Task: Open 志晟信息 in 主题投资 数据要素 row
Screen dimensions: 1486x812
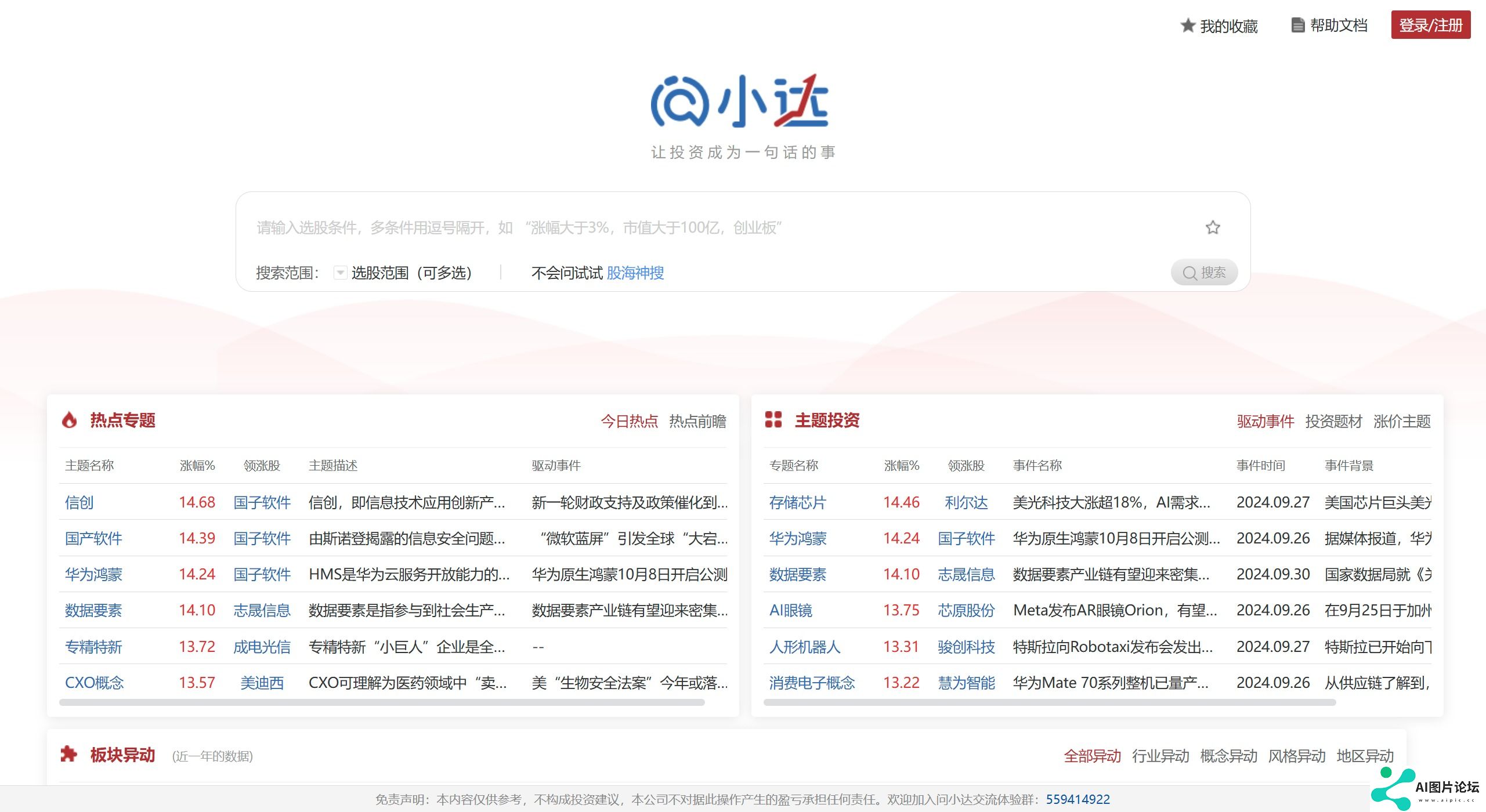Action: click(x=966, y=574)
